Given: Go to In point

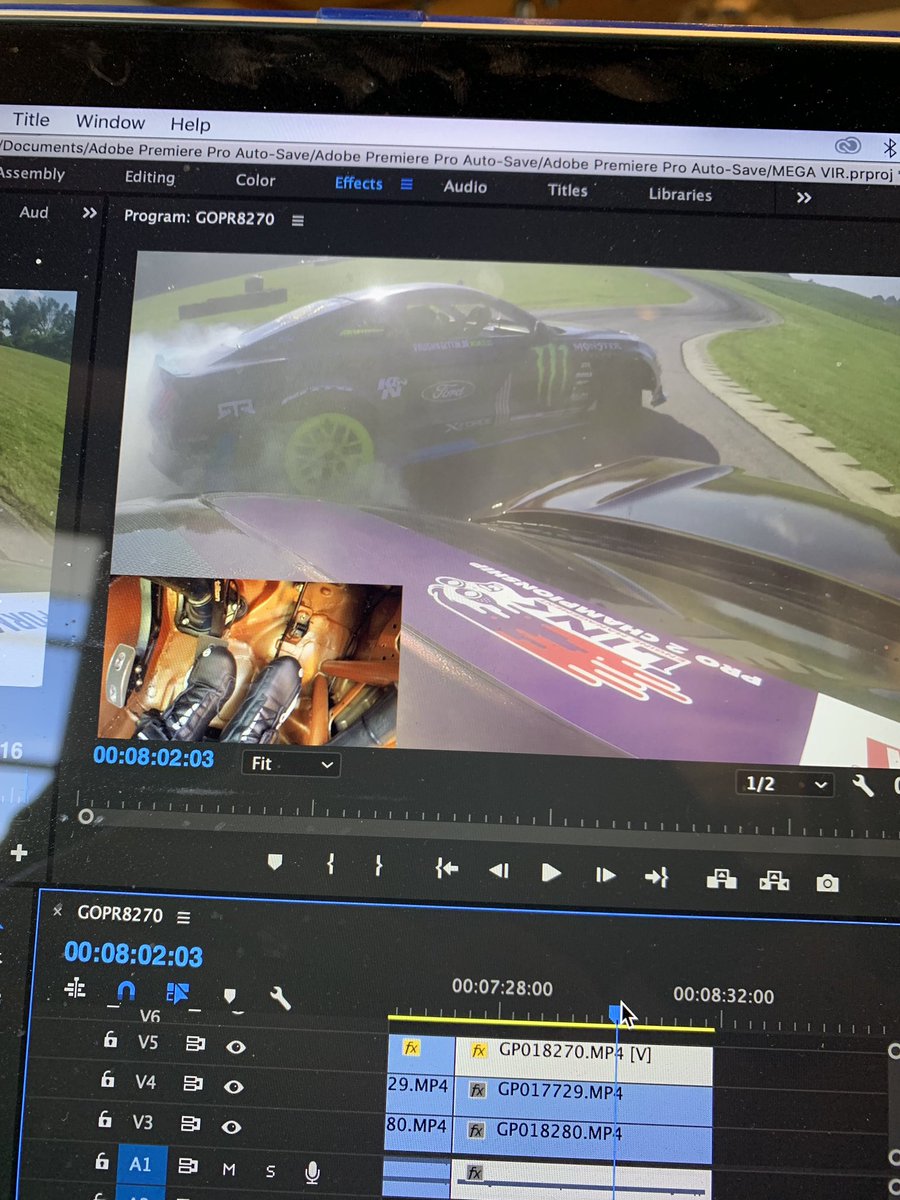Looking at the screenshot, I should point(446,869).
